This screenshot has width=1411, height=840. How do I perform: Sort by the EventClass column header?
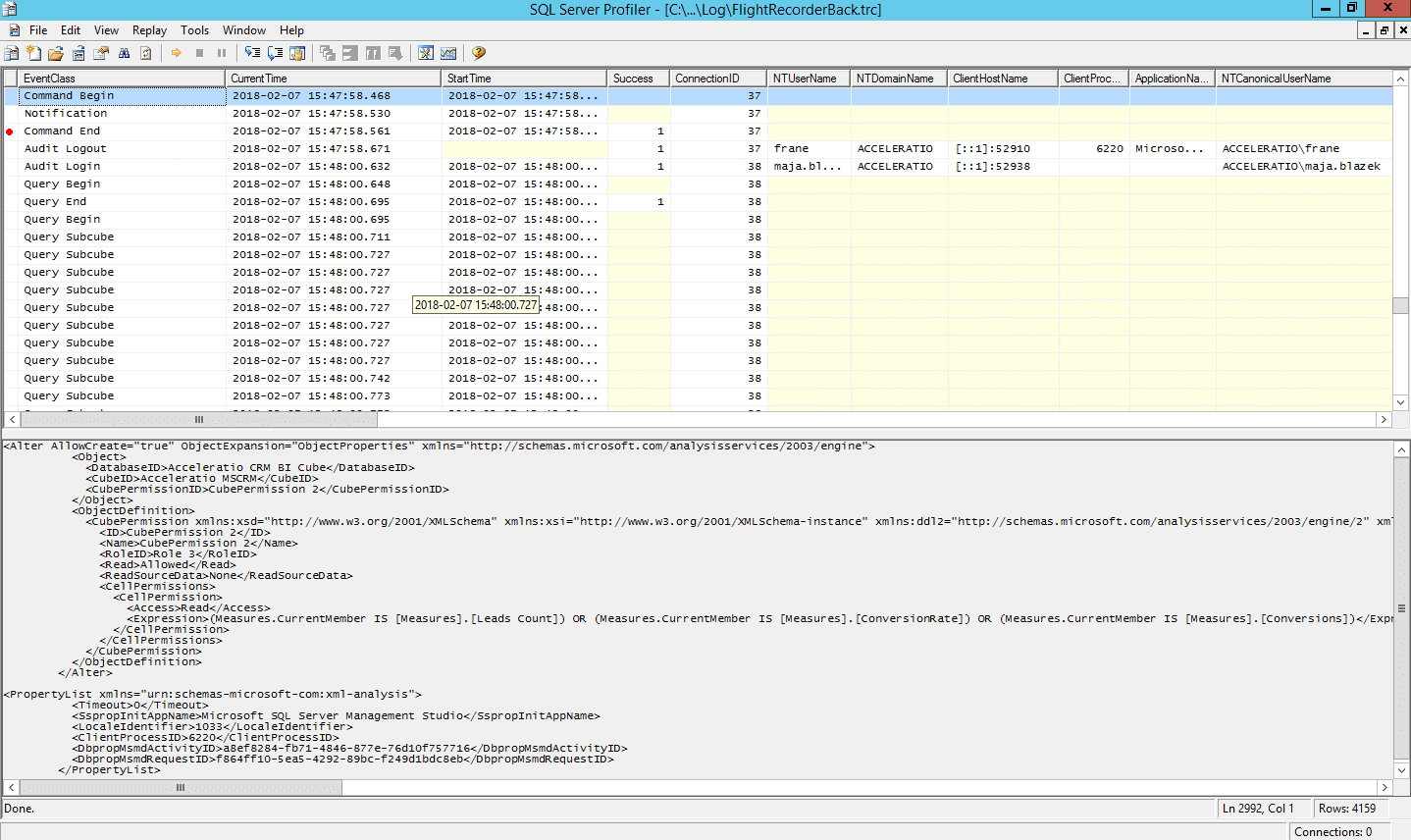[x=122, y=79]
